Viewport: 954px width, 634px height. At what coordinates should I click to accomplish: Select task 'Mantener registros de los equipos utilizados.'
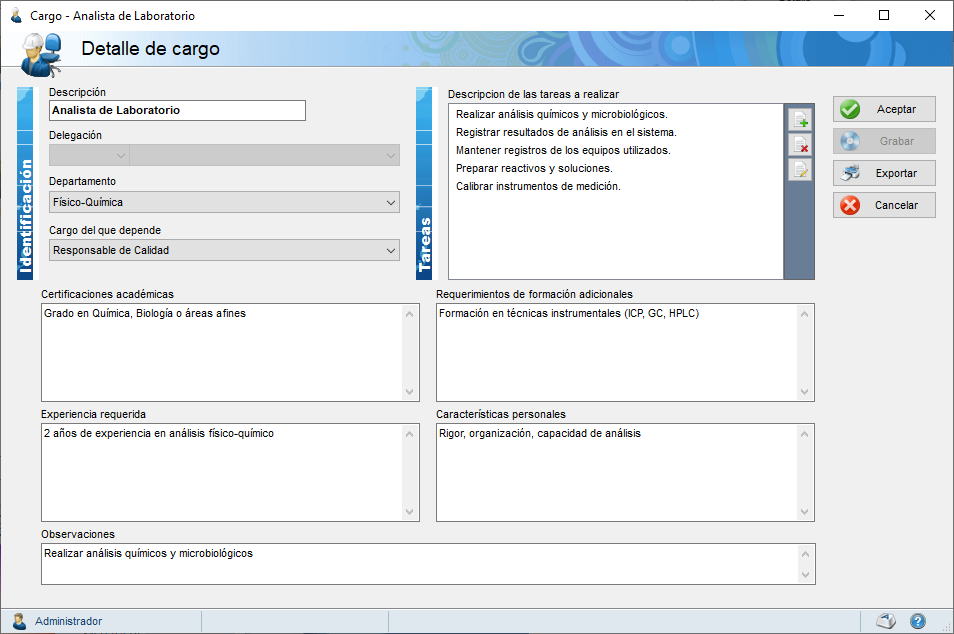point(563,150)
